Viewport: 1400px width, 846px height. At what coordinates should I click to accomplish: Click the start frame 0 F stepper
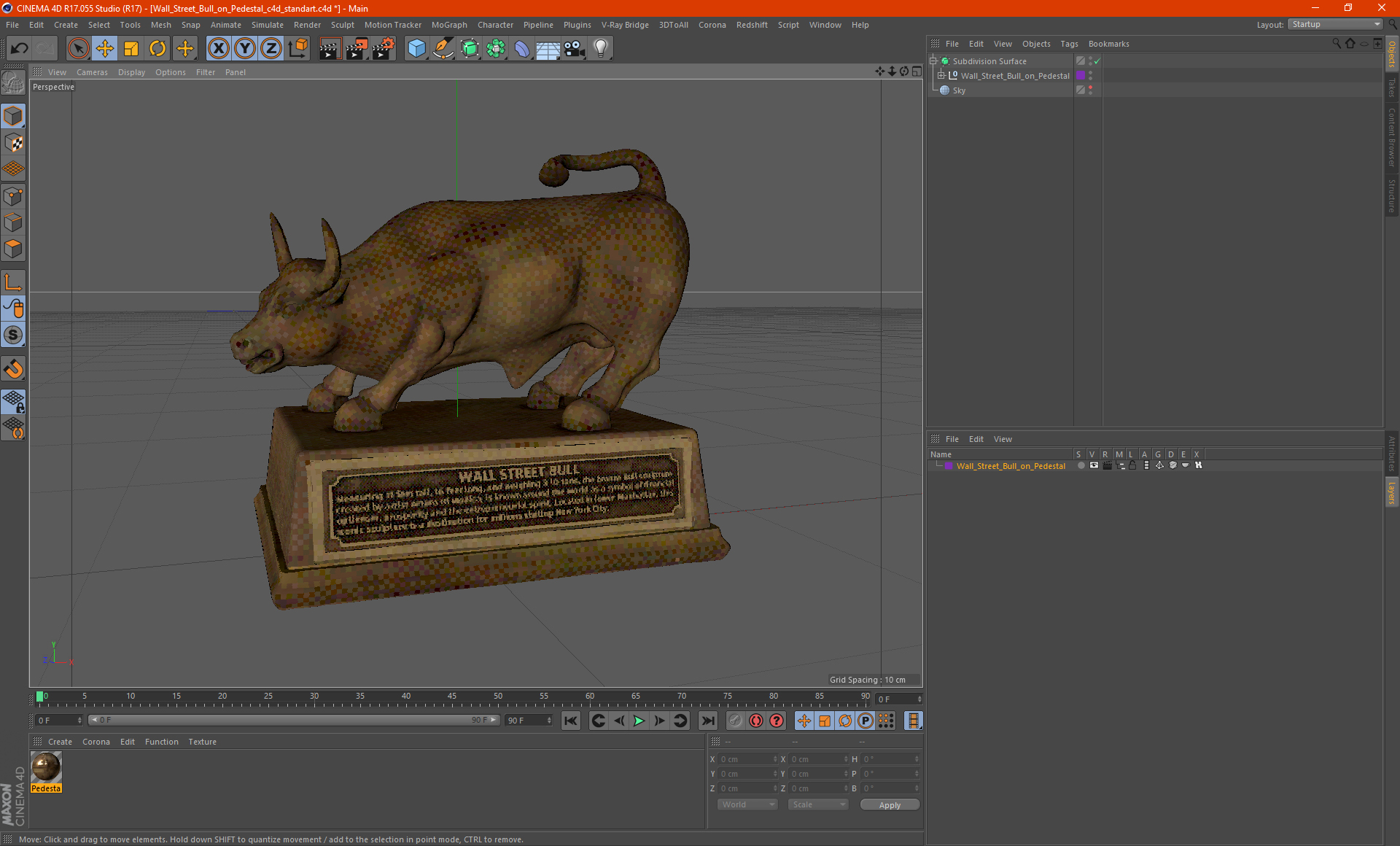79,721
